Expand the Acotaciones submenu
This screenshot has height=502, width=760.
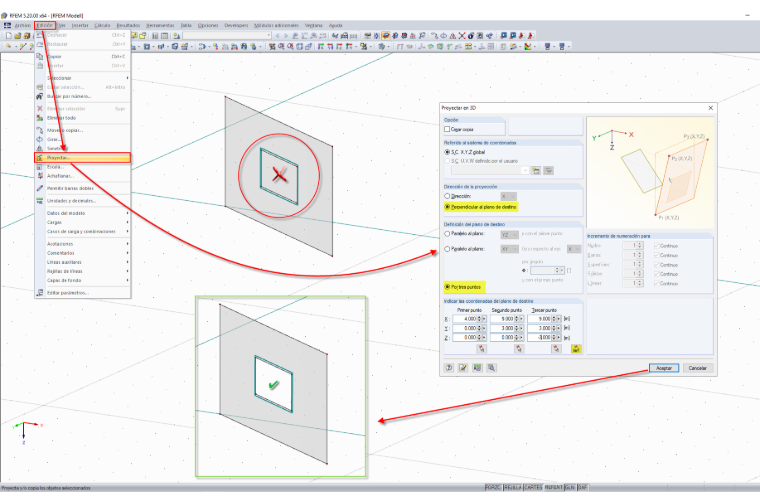(x=82, y=244)
